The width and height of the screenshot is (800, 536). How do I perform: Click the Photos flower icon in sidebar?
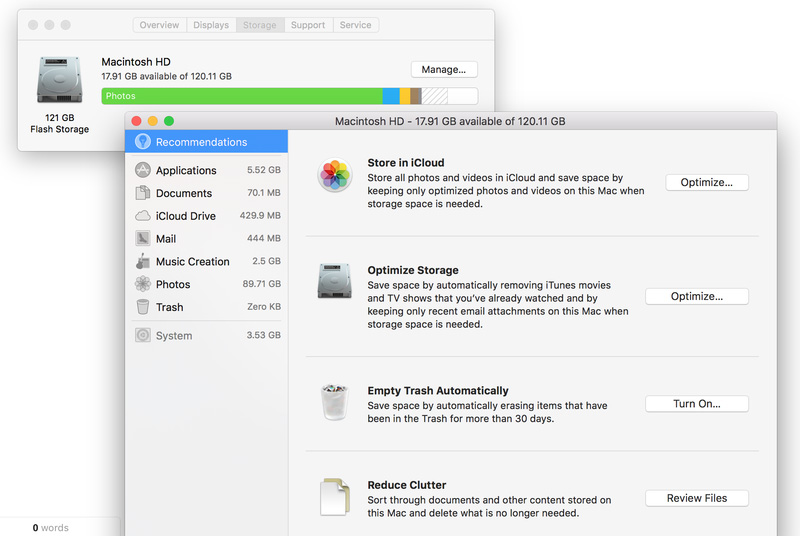click(x=142, y=285)
